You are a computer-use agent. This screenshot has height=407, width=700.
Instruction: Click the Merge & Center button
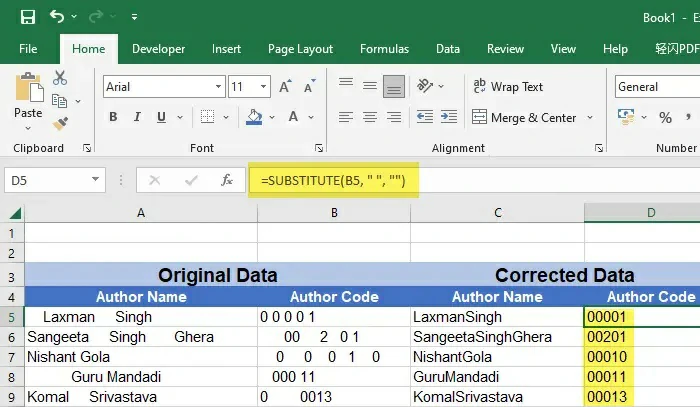[524, 118]
